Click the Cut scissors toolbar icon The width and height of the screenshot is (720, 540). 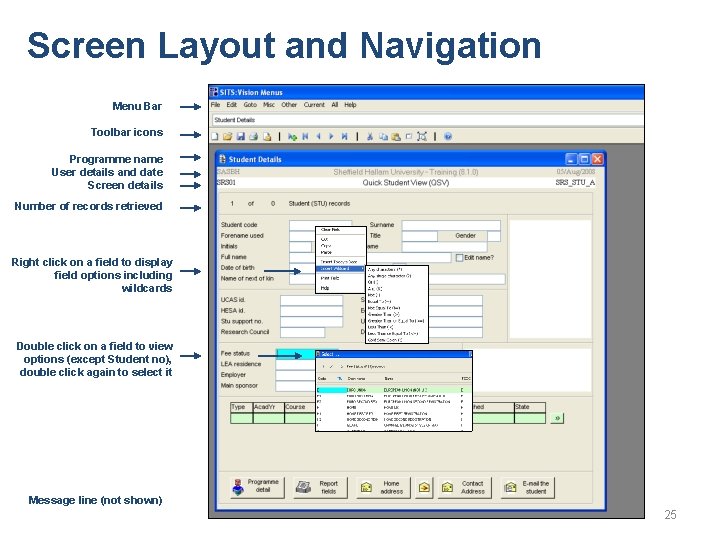pos(370,136)
